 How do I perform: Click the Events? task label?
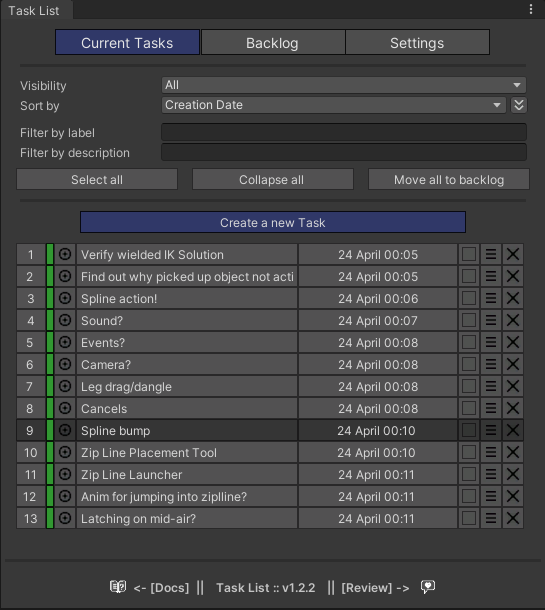pyautogui.click(x=187, y=342)
